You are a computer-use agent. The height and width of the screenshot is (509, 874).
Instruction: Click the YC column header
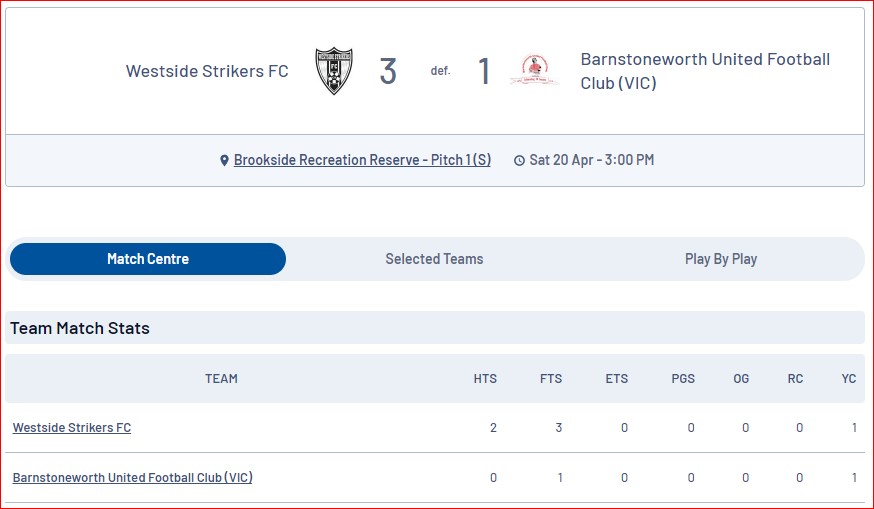coord(848,379)
